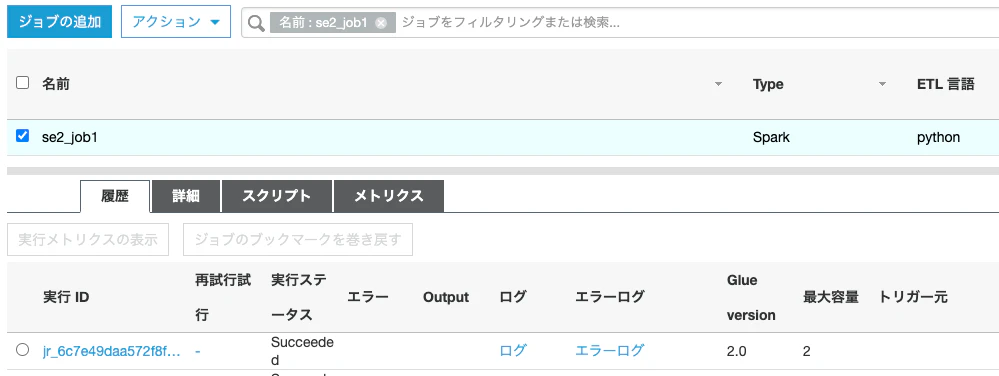Open the アクション dropdown menu

pos(176,22)
